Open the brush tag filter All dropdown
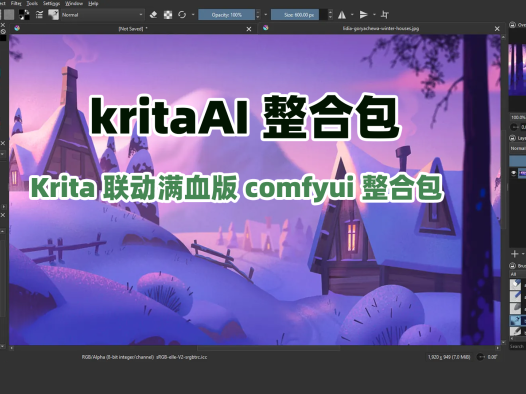This screenshot has height=394, width=526. click(x=518, y=274)
